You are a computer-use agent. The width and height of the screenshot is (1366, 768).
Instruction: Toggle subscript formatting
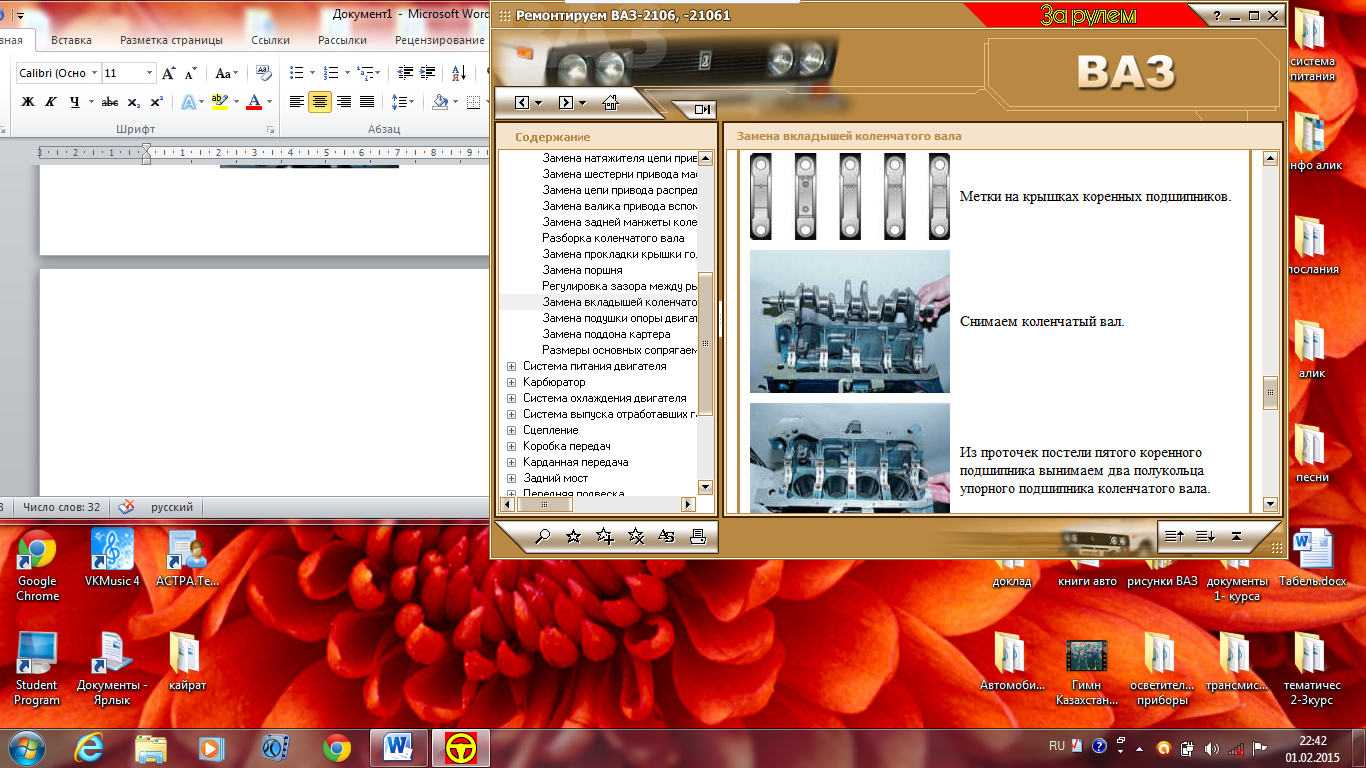pos(135,102)
